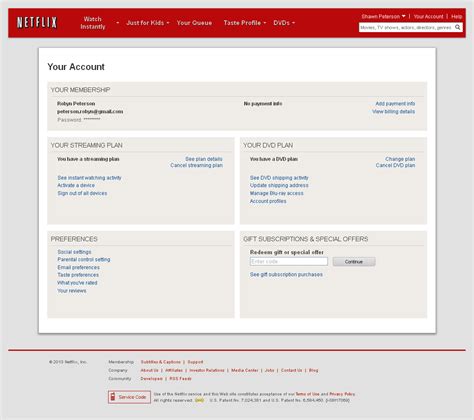This screenshot has width=474, height=420.
Task: Click the Enter code gift field
Action: click(x=289, y=262)
